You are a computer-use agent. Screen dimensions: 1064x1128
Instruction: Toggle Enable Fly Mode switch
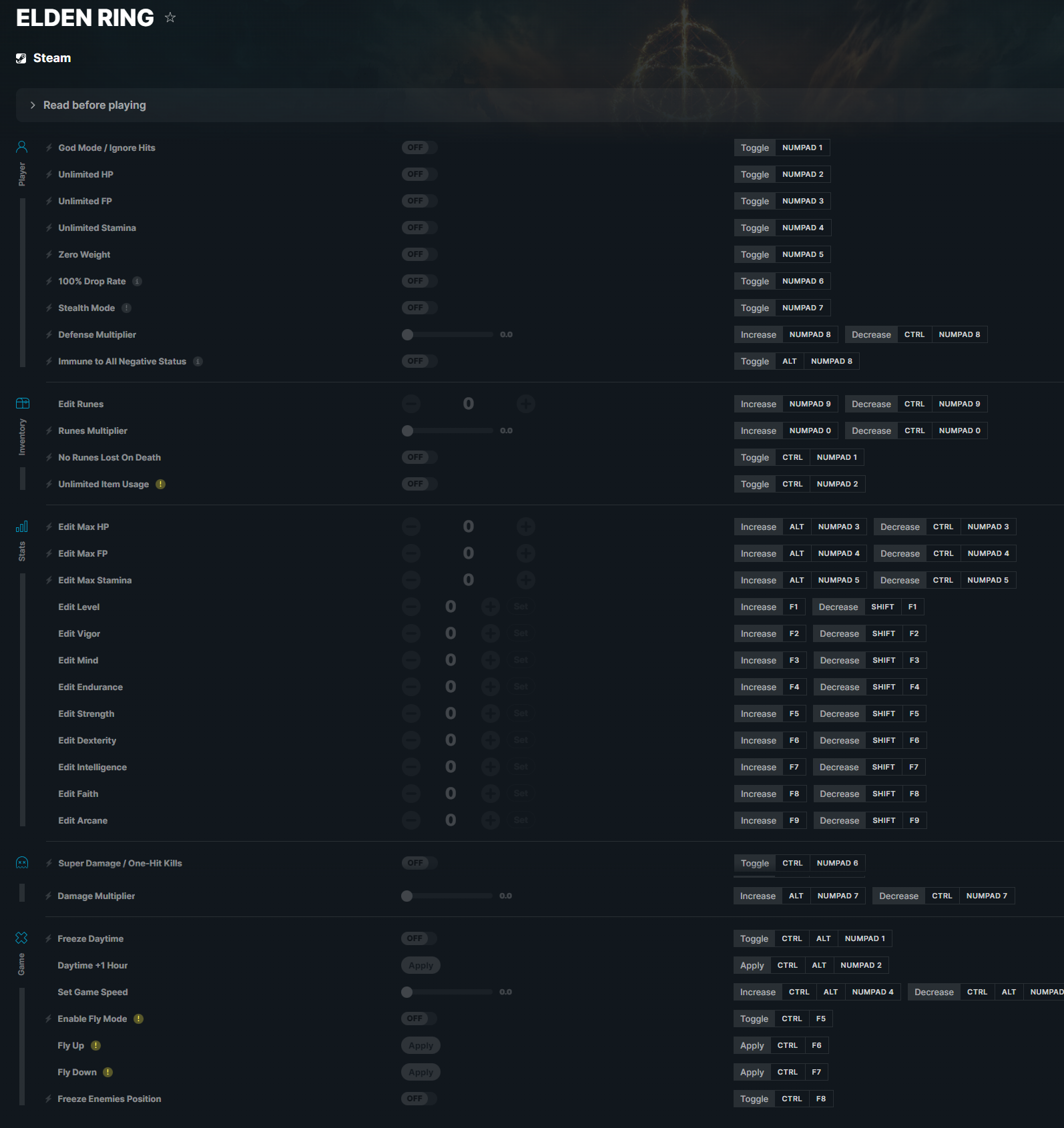tap(419, 1019)
